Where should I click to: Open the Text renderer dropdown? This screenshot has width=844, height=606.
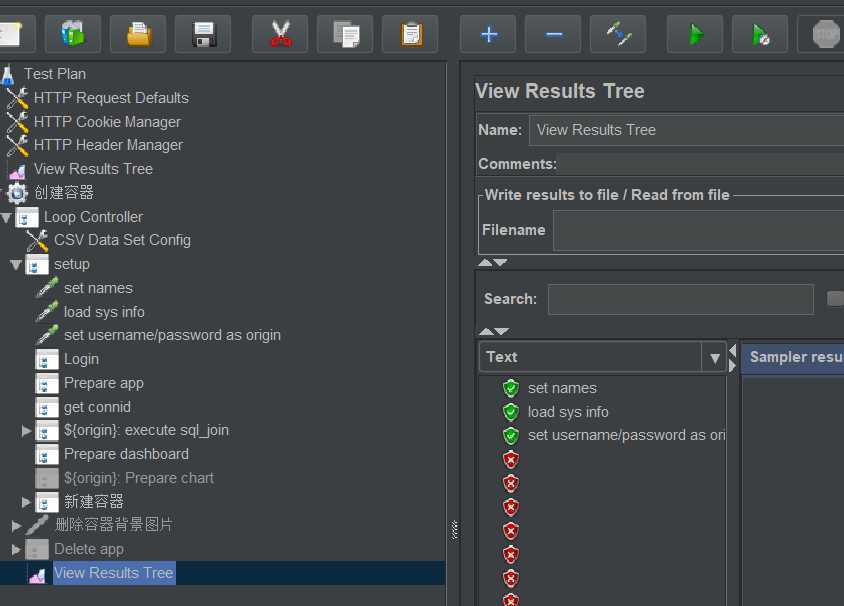point(714,357)
